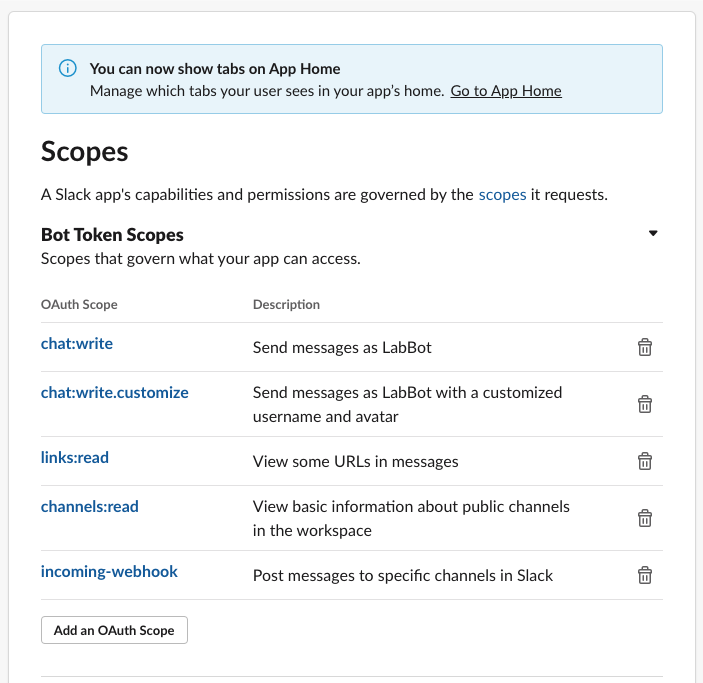Screen dimensions: 703x683
Task: Open the Go to App Home link
Action: tap(505, 91)
